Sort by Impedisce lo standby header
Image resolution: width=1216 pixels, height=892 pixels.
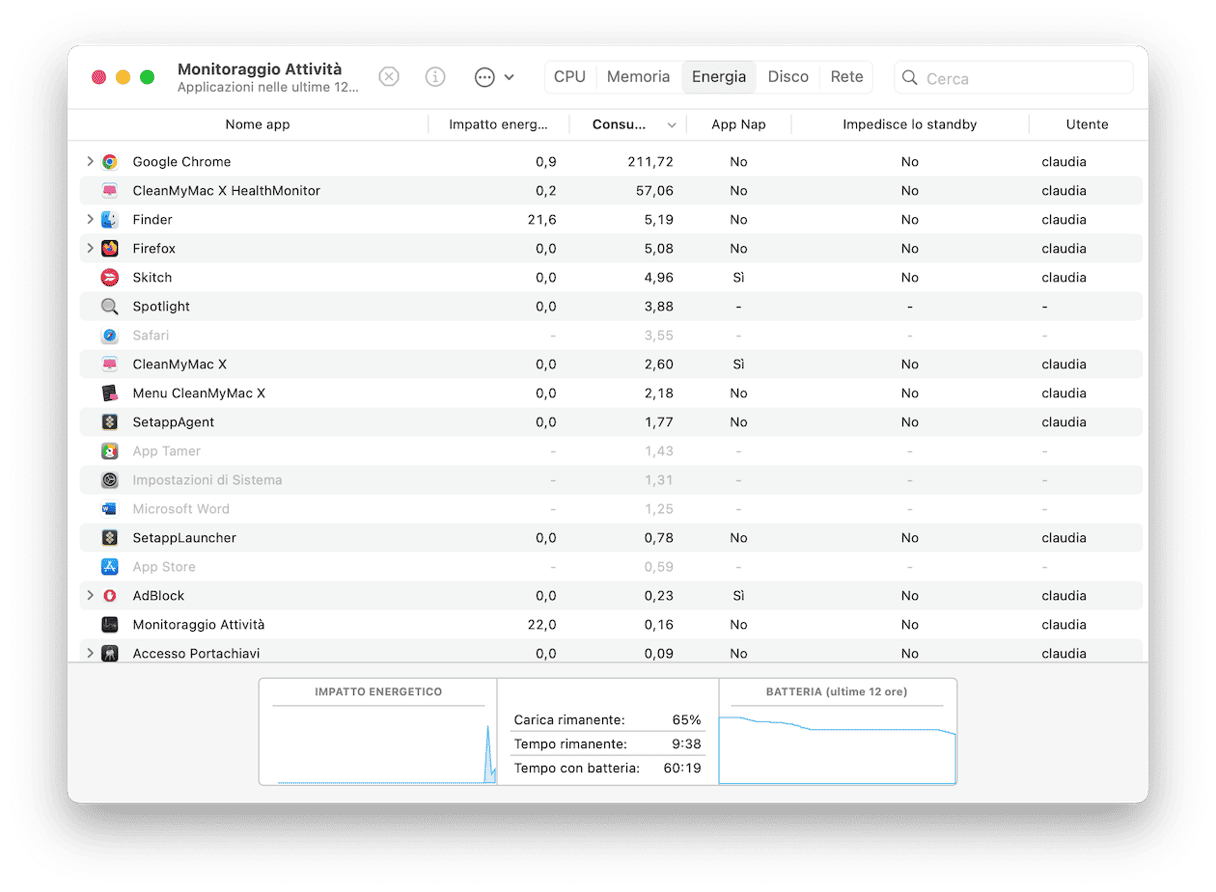point(910,125)
